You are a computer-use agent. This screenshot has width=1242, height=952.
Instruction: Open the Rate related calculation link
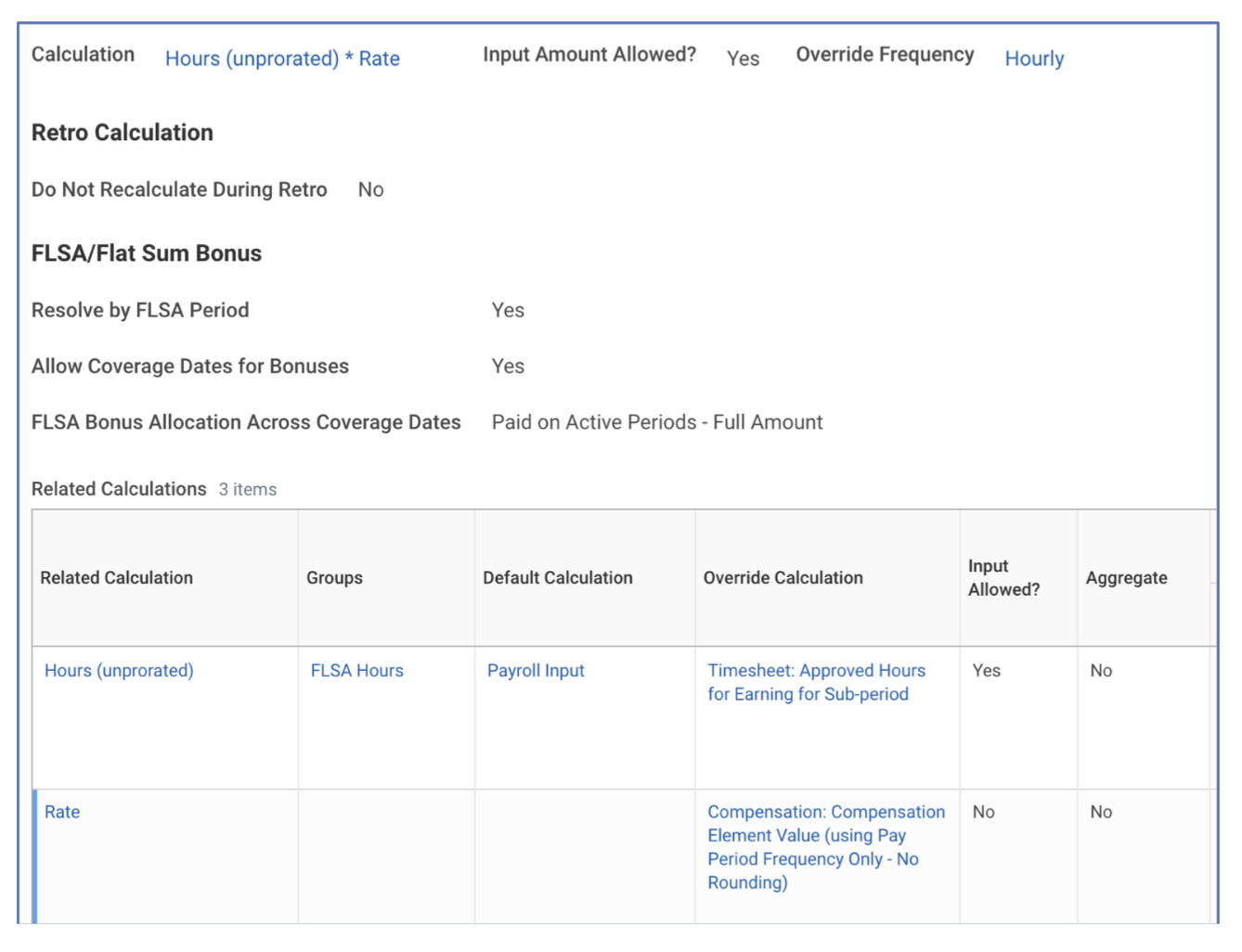(x=62, y=812)
